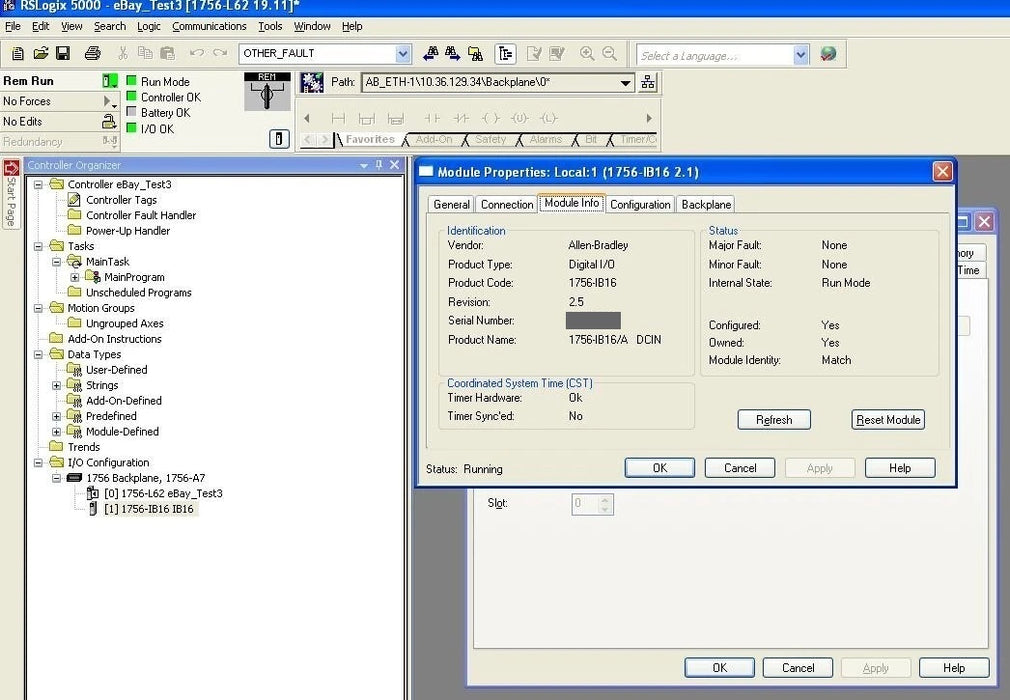Viewport: 1010px width, 700px height.
Task: Click the Open folder toolbar icon
Action: pyautogui.click(x=41, y=53)
